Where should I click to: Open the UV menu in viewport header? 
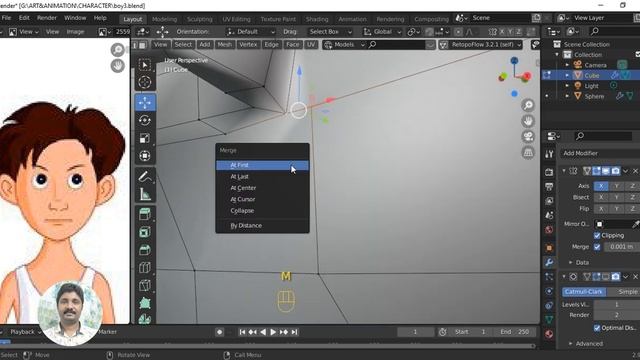(311, 44)
